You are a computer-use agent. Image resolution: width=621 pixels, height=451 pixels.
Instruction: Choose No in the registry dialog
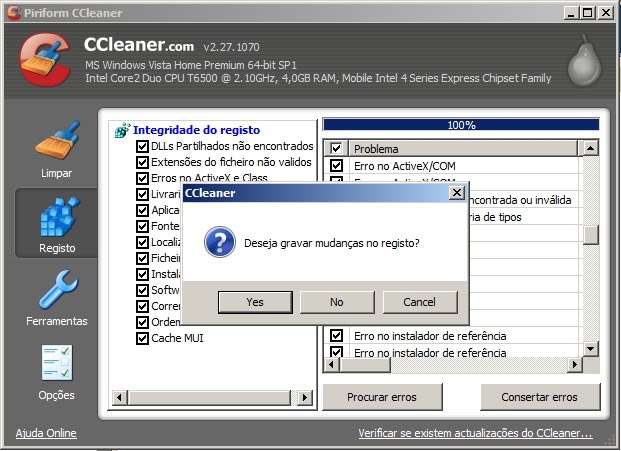(x=337, y=302)
